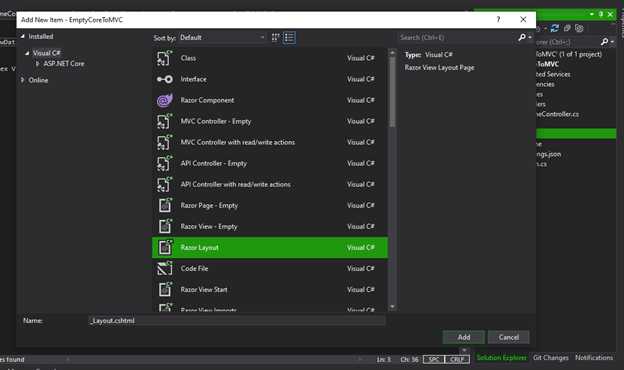This screenshot has width=624, height=370.
Task: Click the Code File template icon
Action: point(164,269)
